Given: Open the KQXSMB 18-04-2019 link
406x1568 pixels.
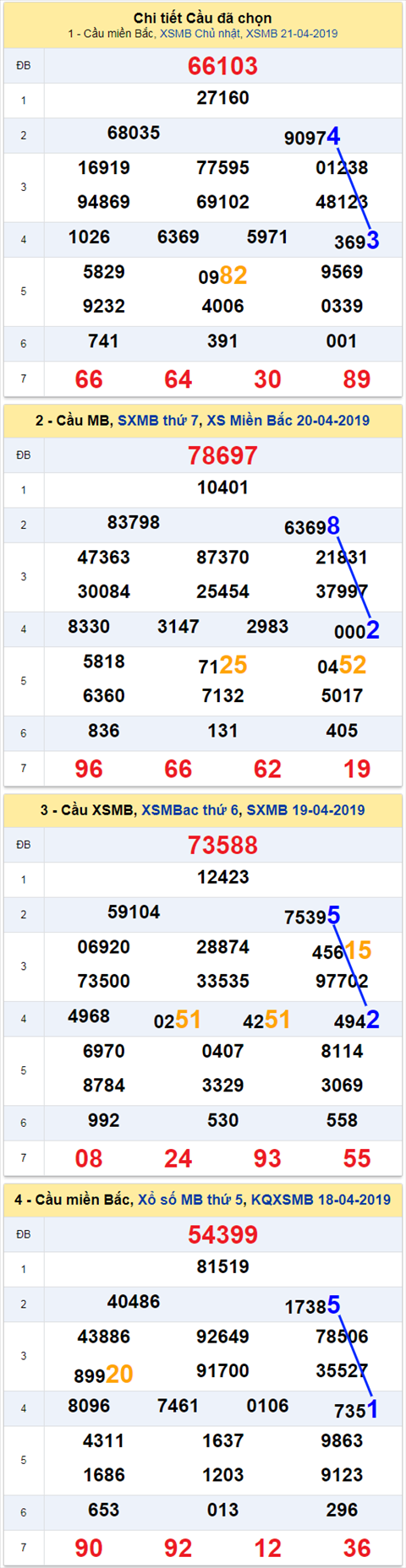Looking at the screenshot, I should click(x=321, y=1199).
